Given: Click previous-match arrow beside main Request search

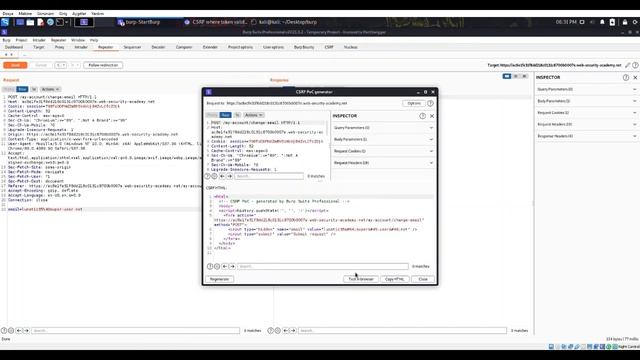Looking at the screenshot, I should 19,331.
